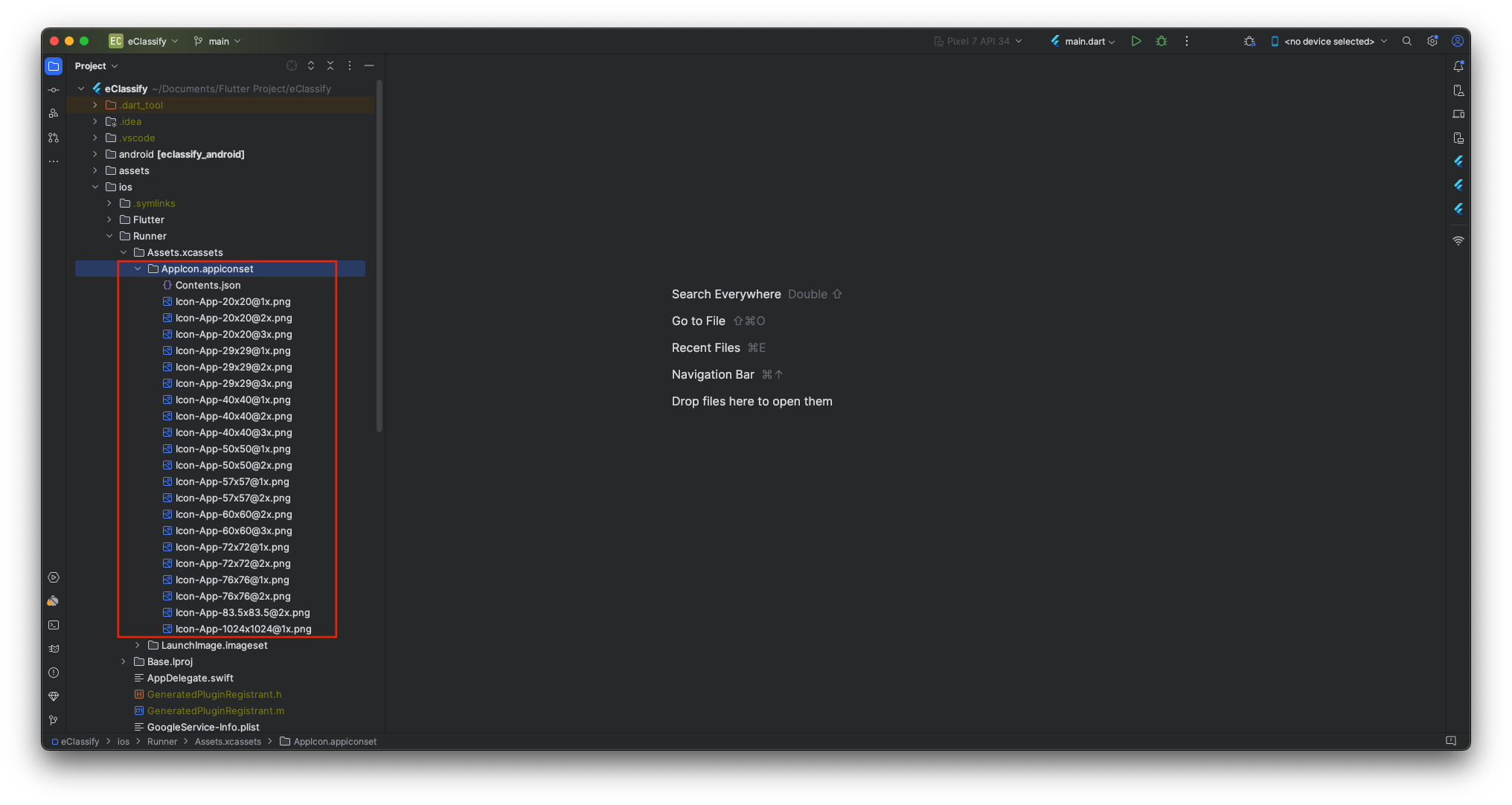Click Select Opened File target icon
Image resolution: width=1512 pixels, height=805 pixels.
click(x=292, y=65)
